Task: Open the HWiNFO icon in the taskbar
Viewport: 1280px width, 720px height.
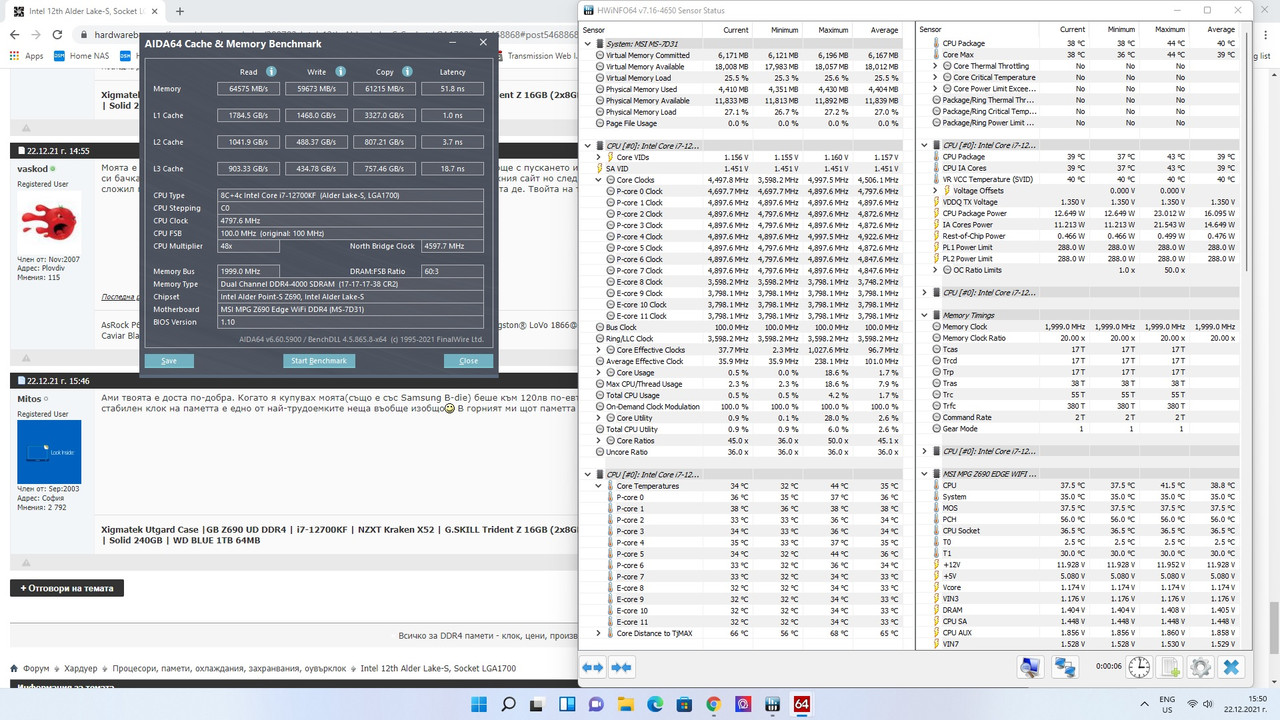Action: 772,703
